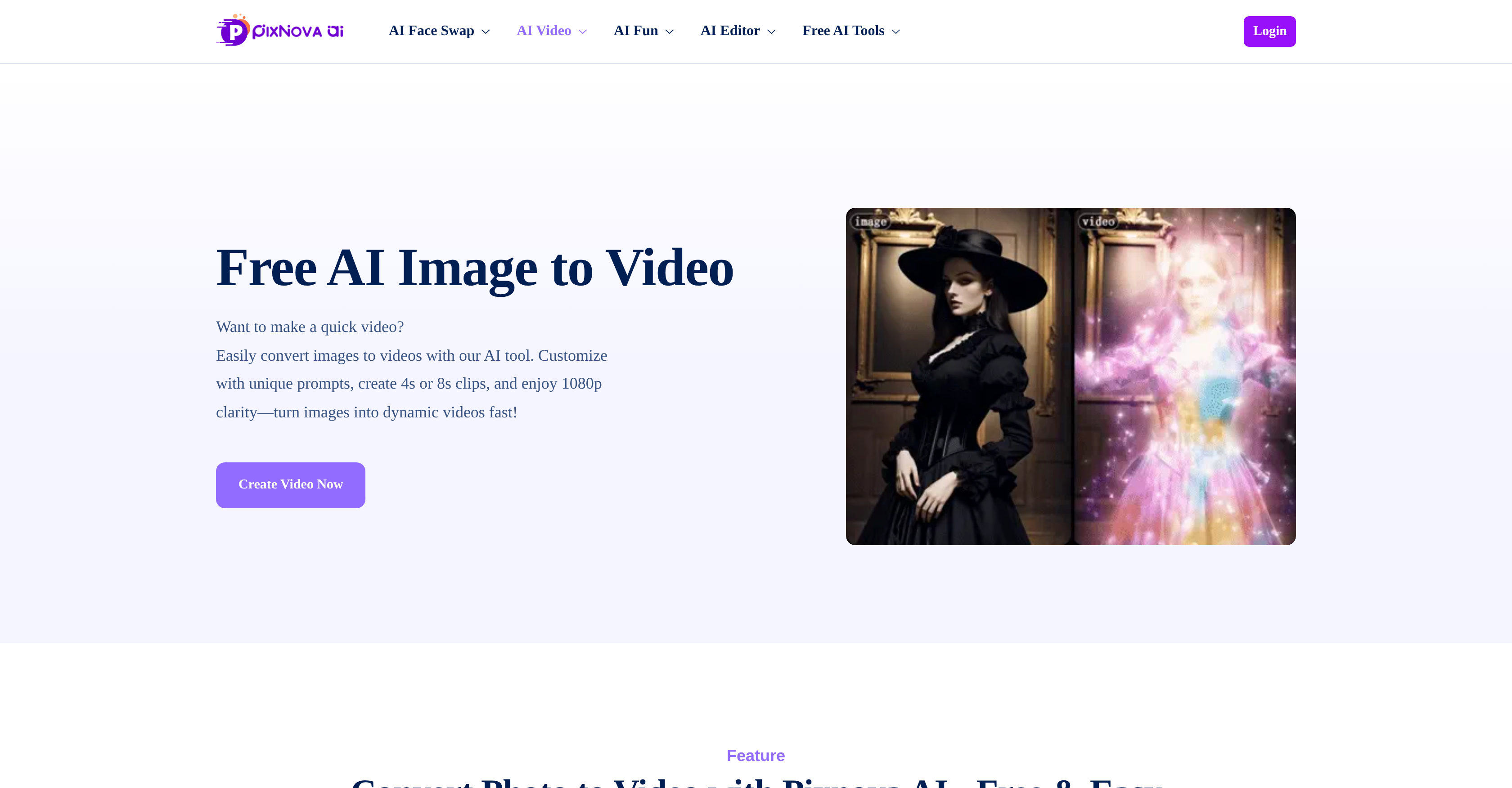Screen dimensions: 1512x788
Task: Expand the AI Editor dropdown chevron
Action: [771, 31]
